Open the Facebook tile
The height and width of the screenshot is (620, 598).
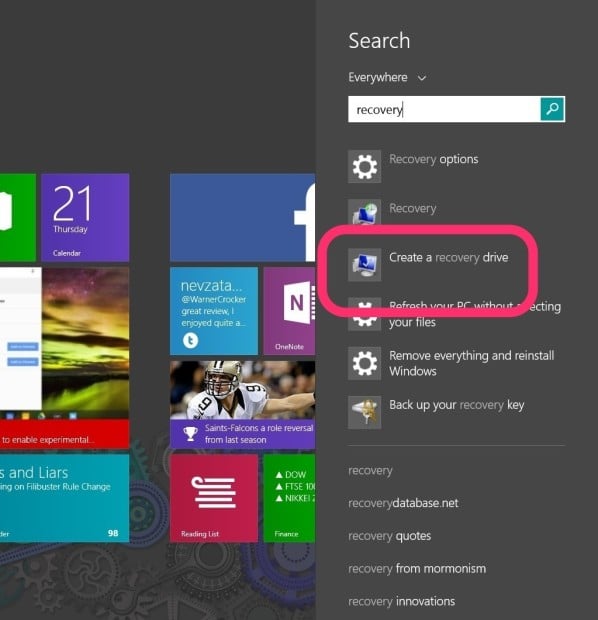click(242, 217)
